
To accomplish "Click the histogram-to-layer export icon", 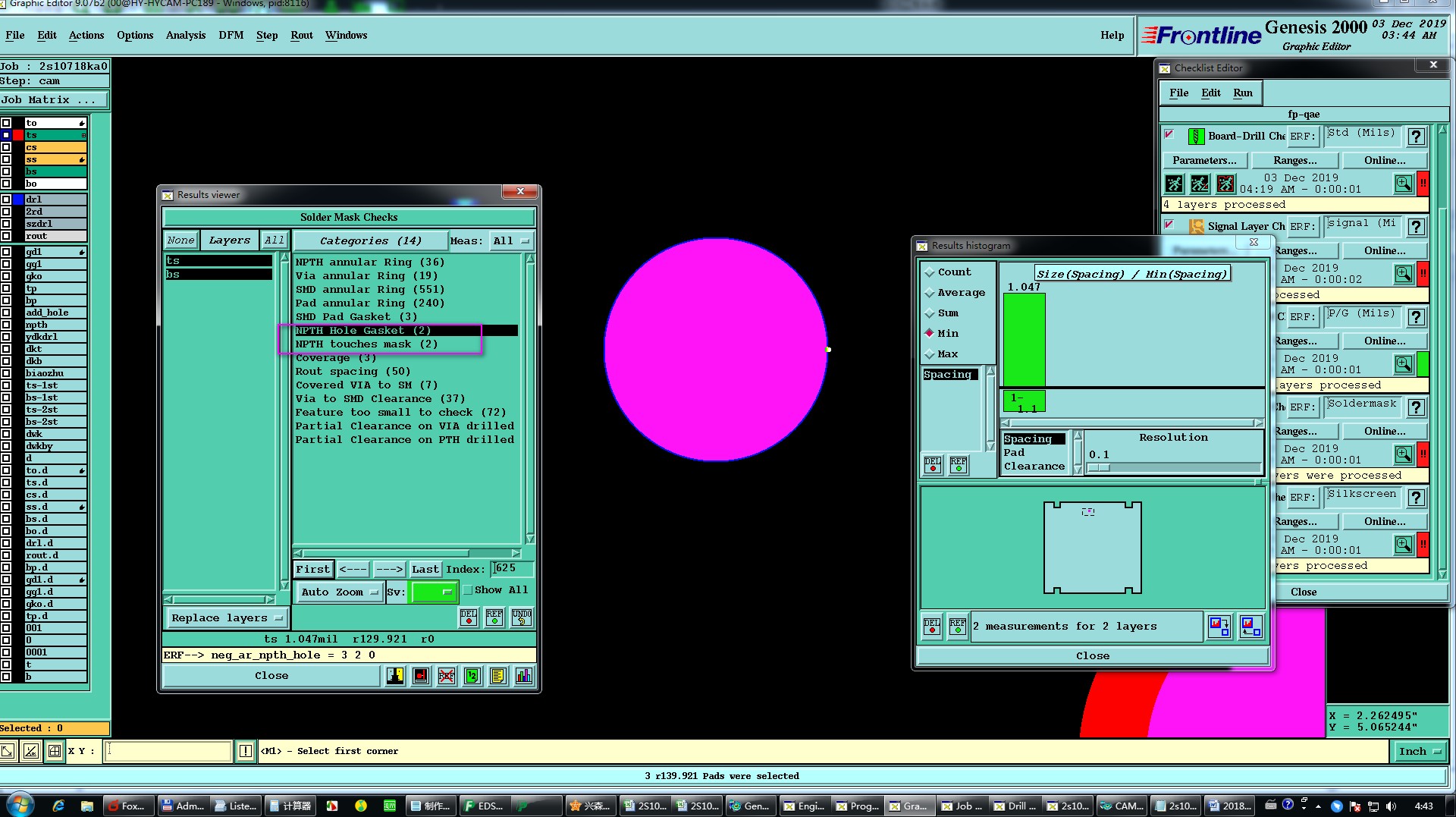I will pos(1219,626).
